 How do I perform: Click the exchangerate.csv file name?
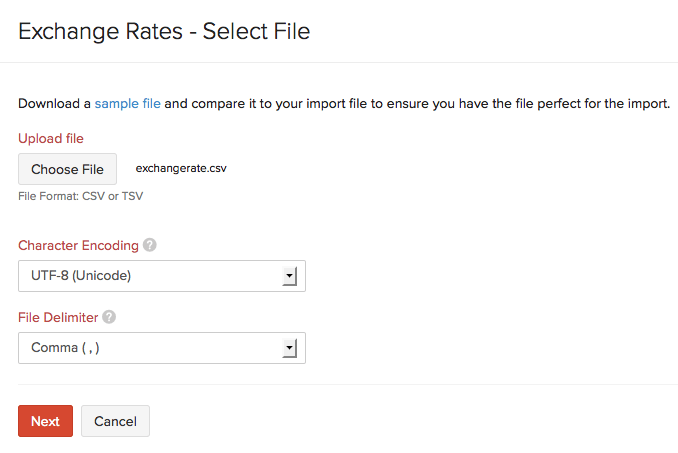[x=181, y=169]
